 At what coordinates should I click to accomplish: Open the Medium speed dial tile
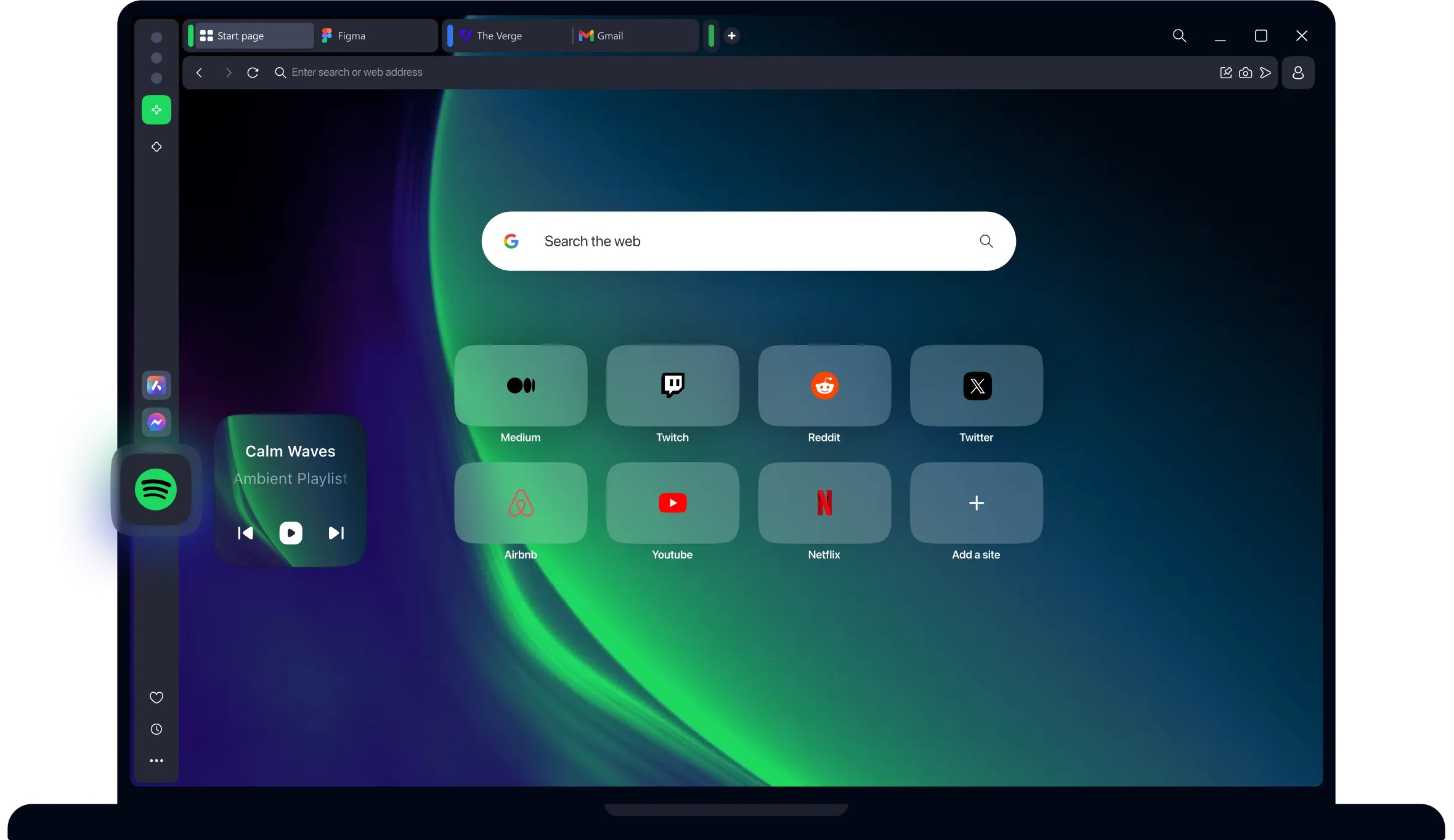(x=521, y=386)
